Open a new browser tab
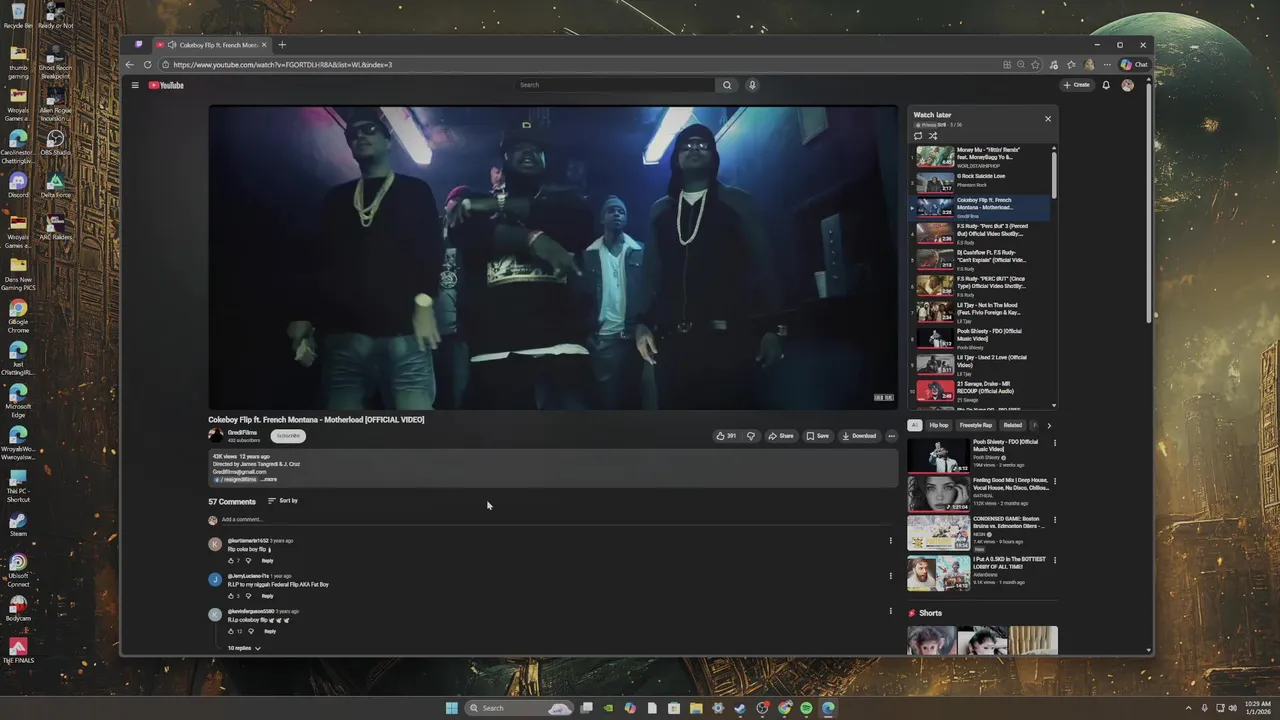 282,45
